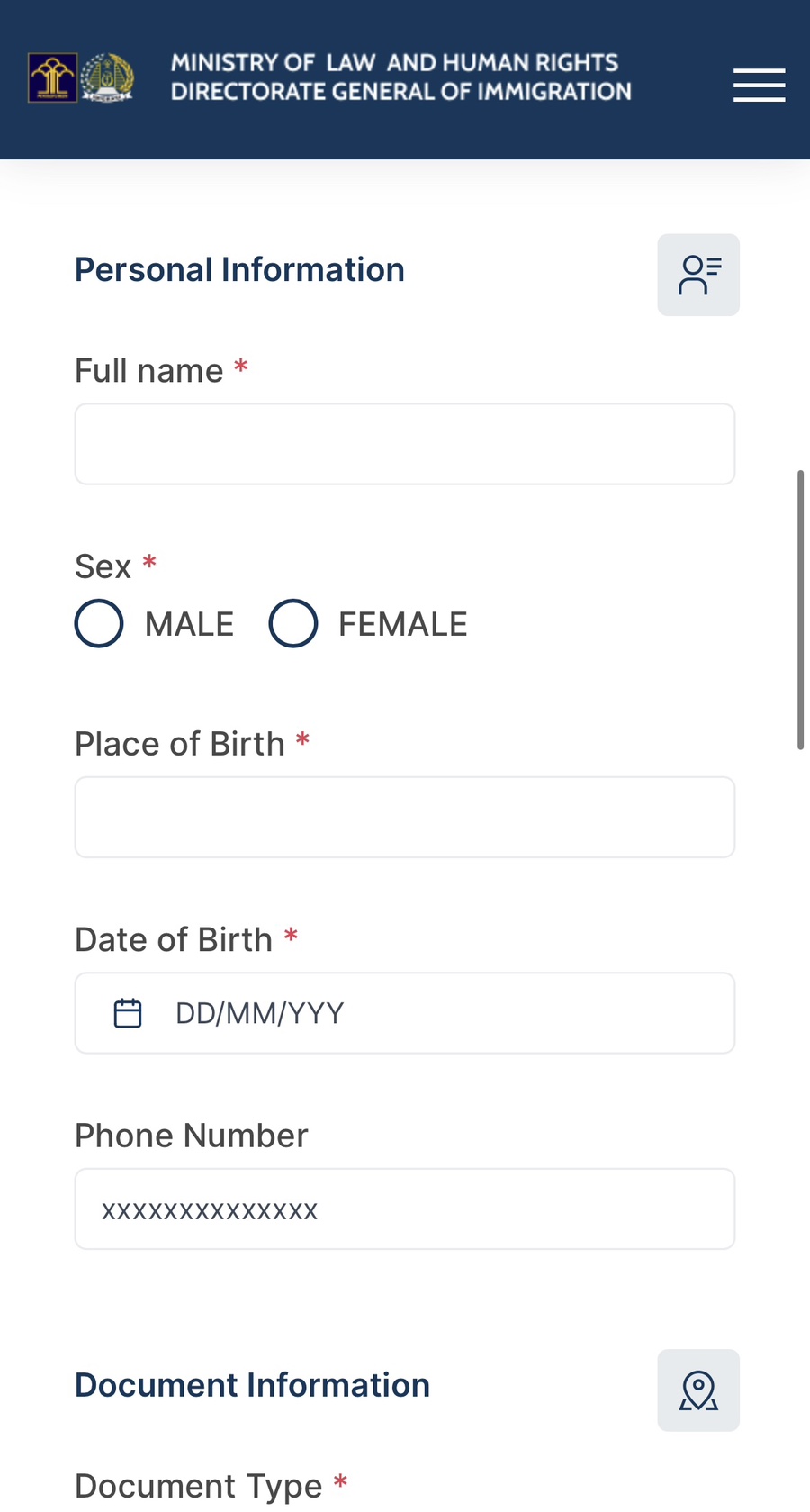
Task: Open calendar icon in Date of Birth
Action: click(128, 1013)
